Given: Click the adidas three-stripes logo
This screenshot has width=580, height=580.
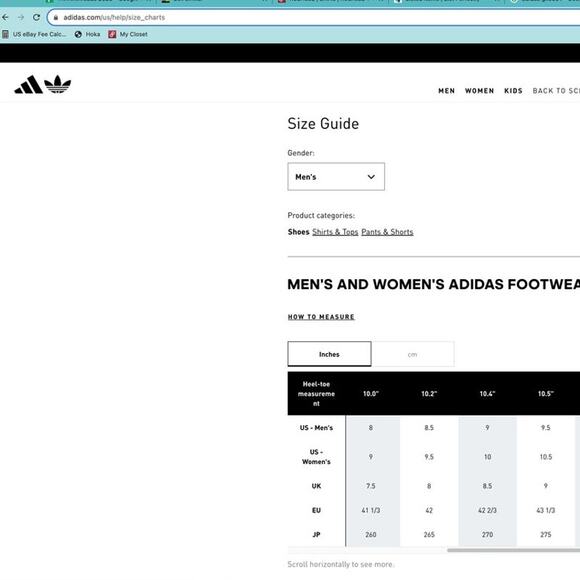Looking at the screenshot, I should 28,85.
